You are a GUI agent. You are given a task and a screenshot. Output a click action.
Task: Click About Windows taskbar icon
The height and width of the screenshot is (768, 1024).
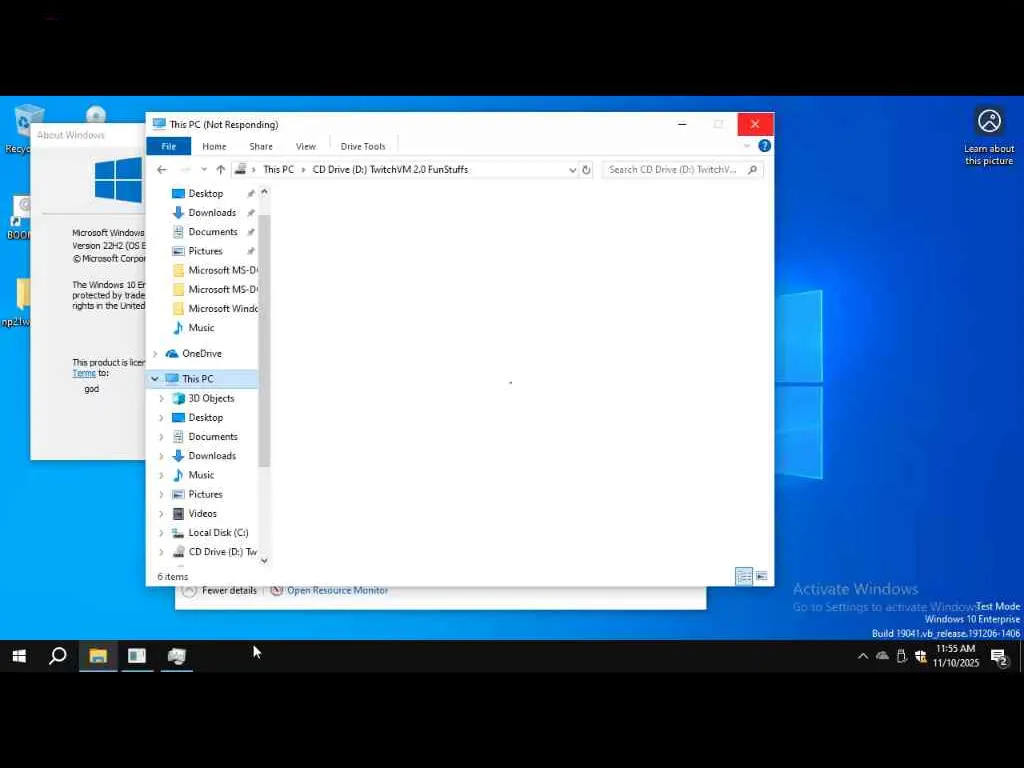(137, 656)
